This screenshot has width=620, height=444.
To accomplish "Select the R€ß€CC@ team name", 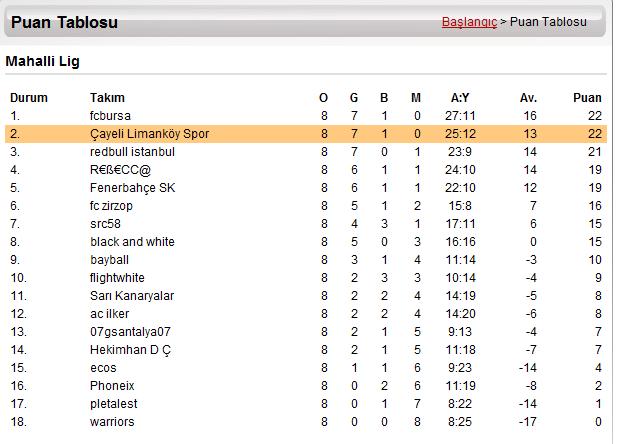I will coord(121,170).
